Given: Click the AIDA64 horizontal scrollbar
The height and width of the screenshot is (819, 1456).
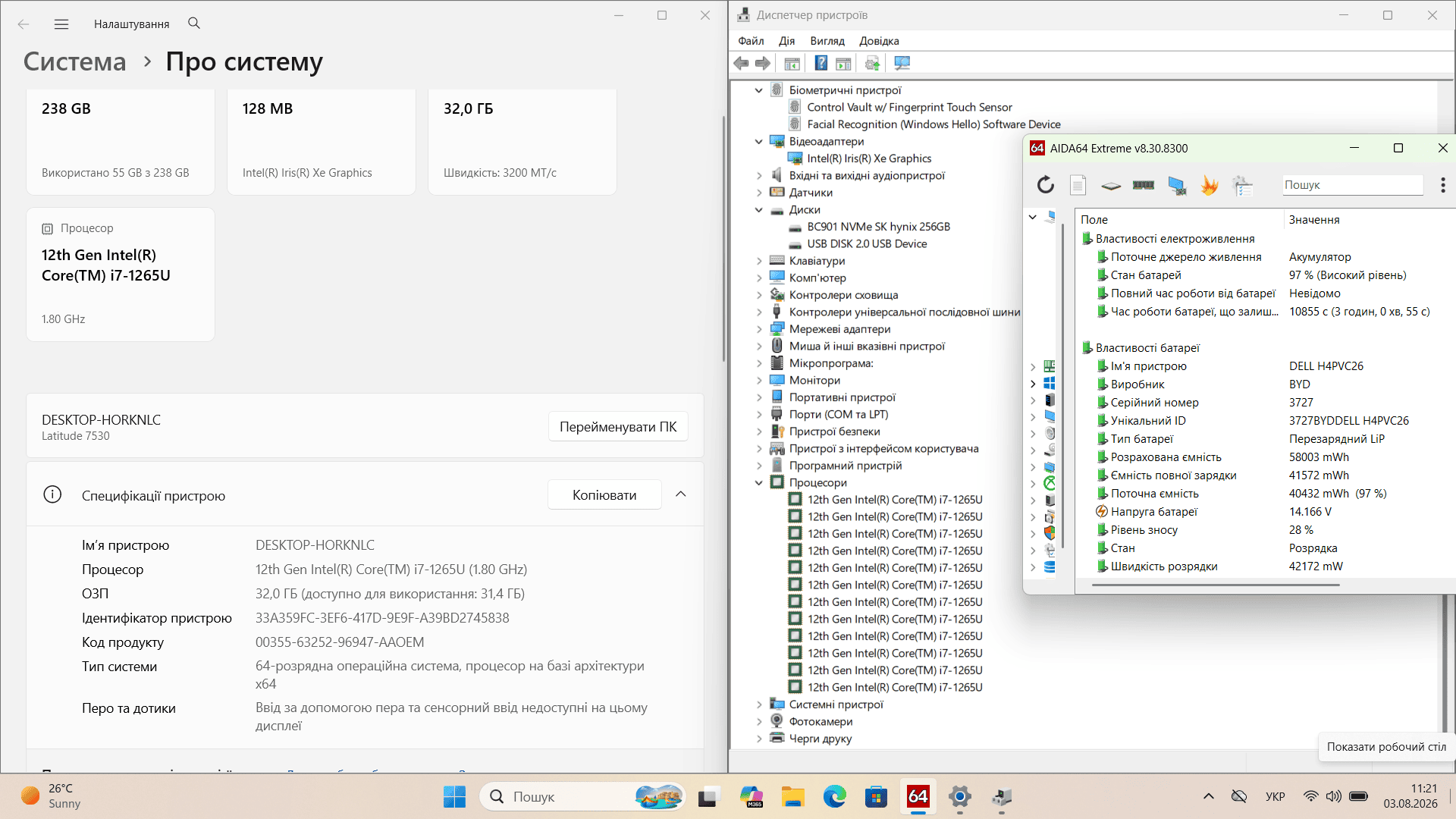Looking at the screenshot, I should pyautogui.click(x=1216, y=585).
